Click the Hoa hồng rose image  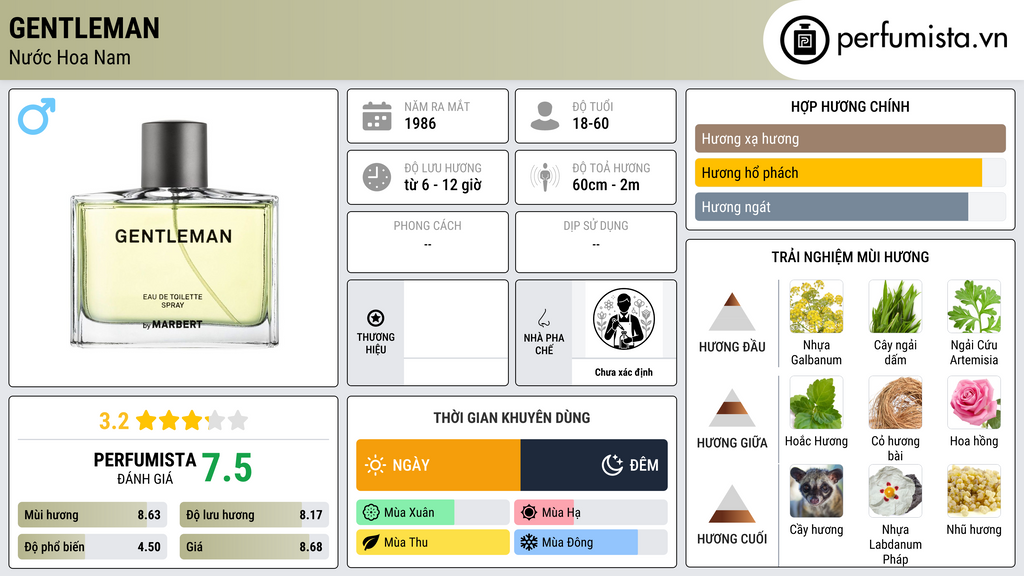point(974,403)
